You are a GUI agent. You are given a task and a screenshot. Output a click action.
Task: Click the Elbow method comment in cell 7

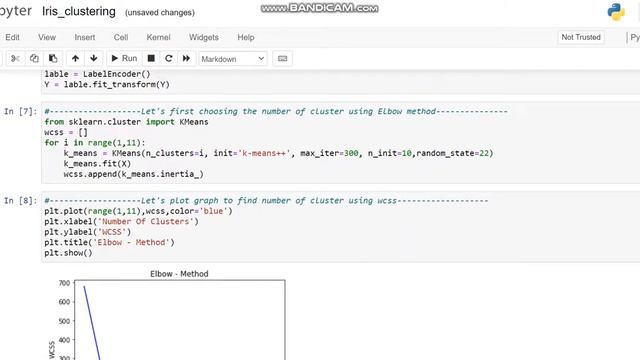point(276,111)
